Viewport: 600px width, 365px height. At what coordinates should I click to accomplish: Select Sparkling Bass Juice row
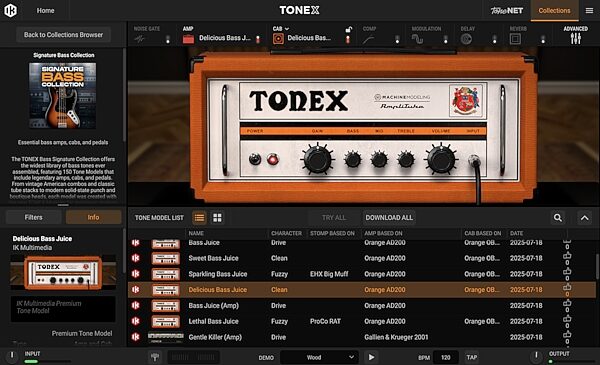[x=362, y=274]
